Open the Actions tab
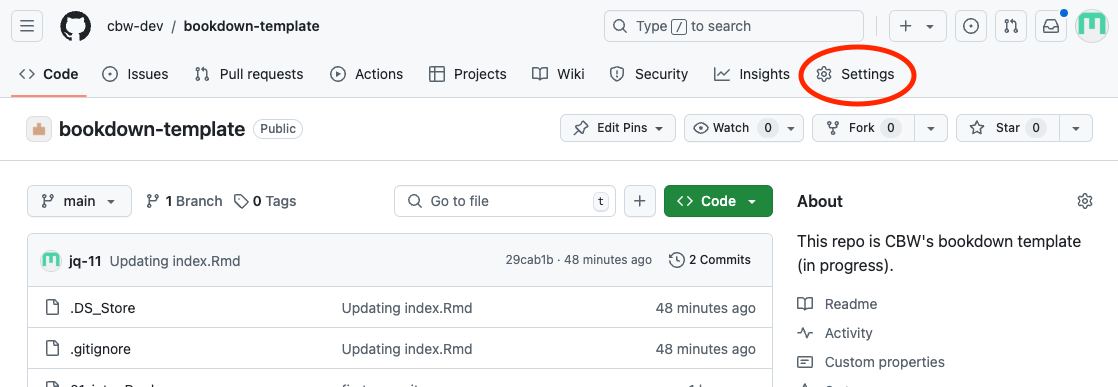 pyautogui.click(x=366, y=74)
